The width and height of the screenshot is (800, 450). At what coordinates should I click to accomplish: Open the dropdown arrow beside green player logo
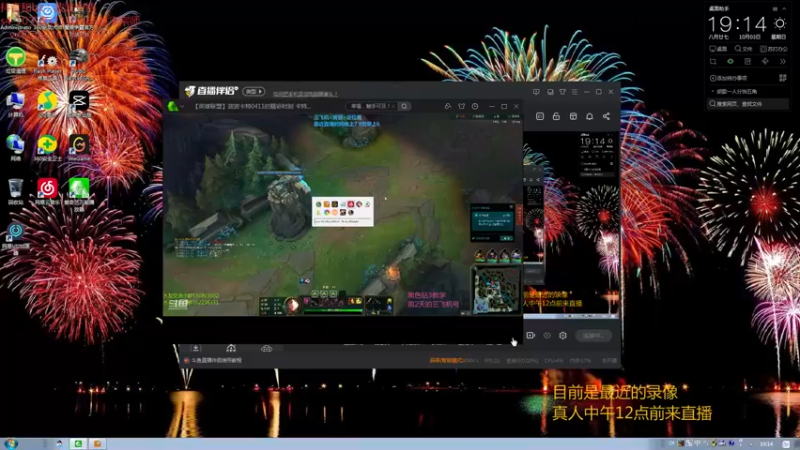183,107
